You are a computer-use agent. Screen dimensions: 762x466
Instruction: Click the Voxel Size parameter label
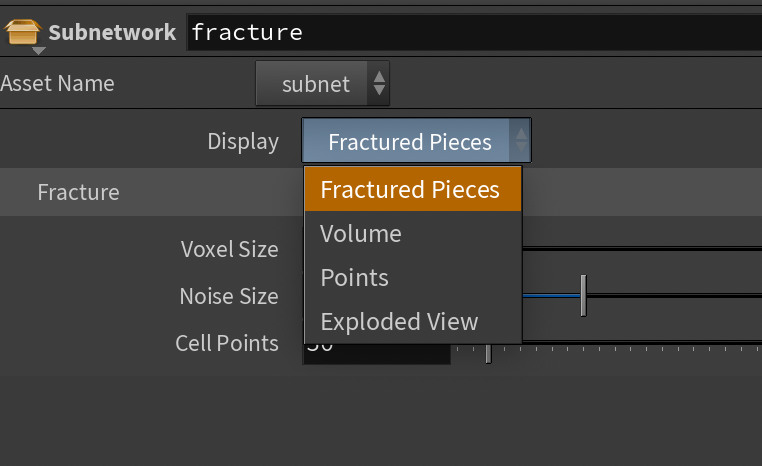coord(229,249)
